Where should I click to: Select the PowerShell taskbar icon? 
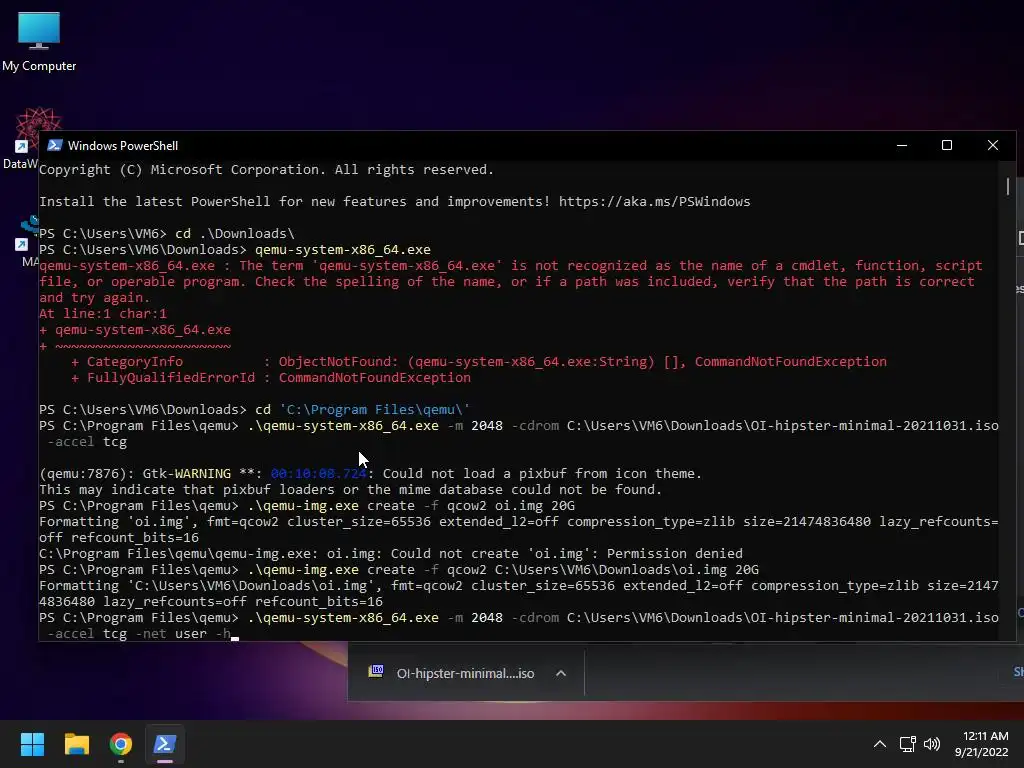[x=165, y=744]
